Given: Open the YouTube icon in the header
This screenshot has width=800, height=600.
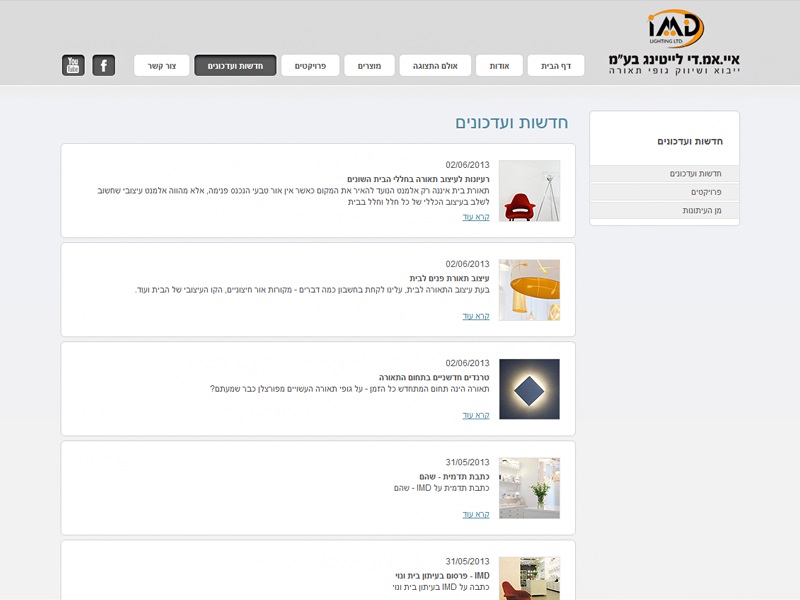Looking at the screenshot, I should (73, 66).
